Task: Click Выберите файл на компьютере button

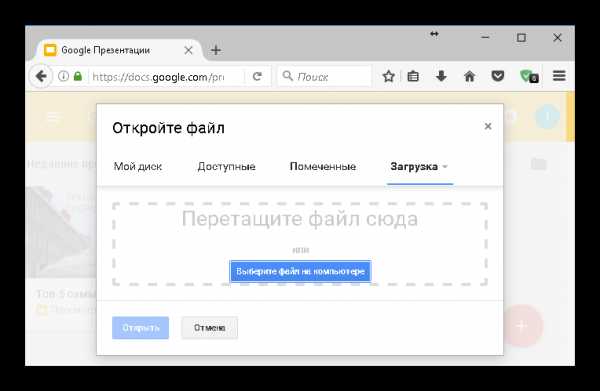Action: (x=300, y=271)
